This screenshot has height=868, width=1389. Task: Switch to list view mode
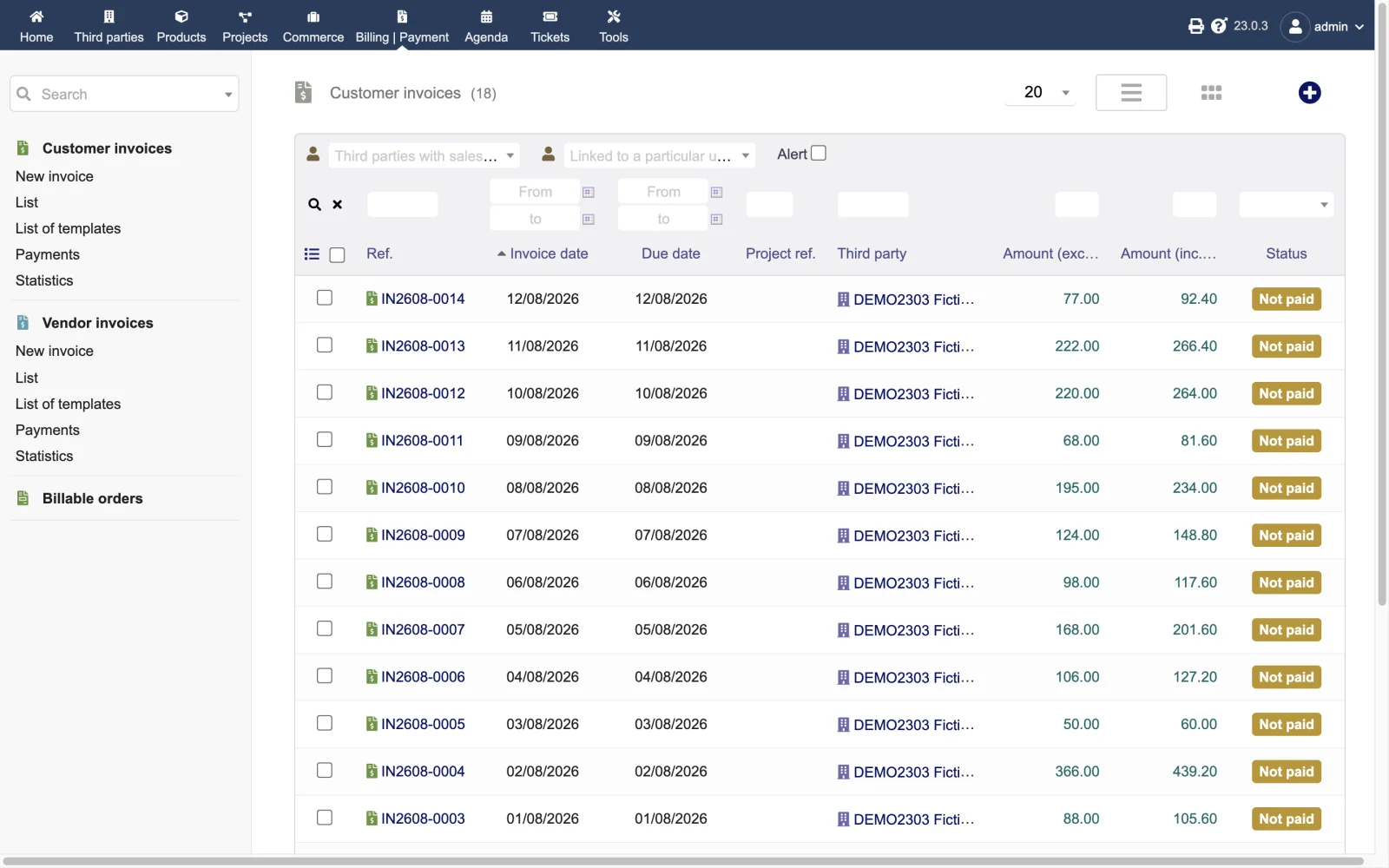1131,92
